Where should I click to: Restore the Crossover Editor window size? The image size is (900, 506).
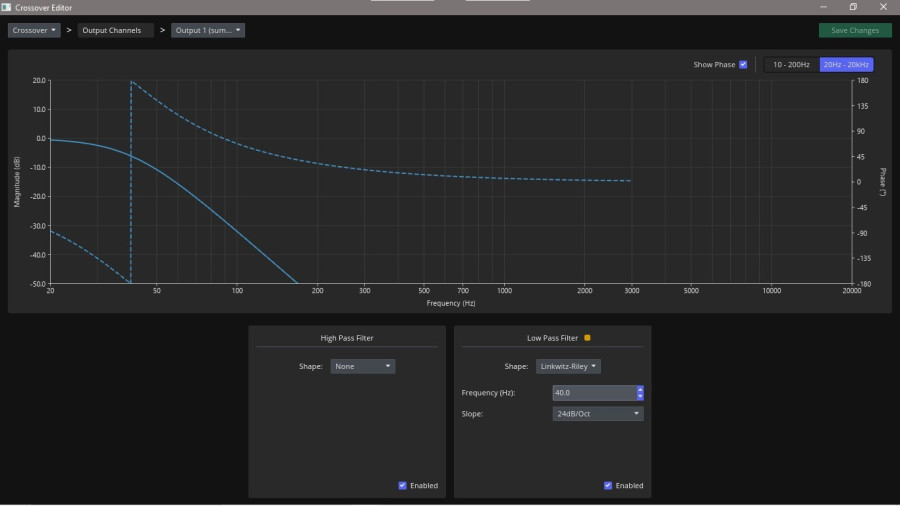[x=853, y=7]
